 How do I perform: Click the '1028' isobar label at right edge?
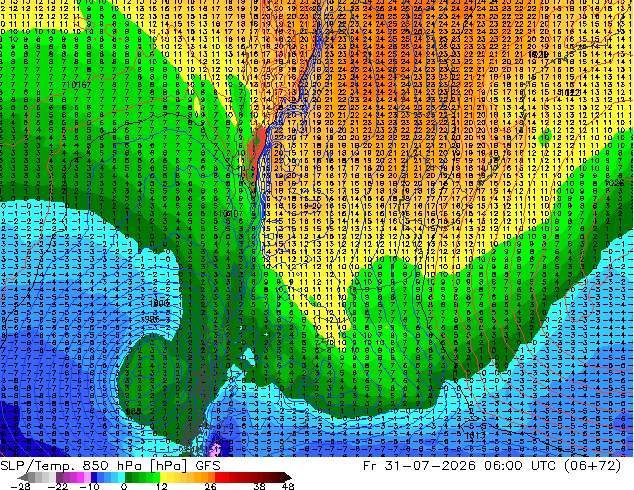[x=614, y=183]
